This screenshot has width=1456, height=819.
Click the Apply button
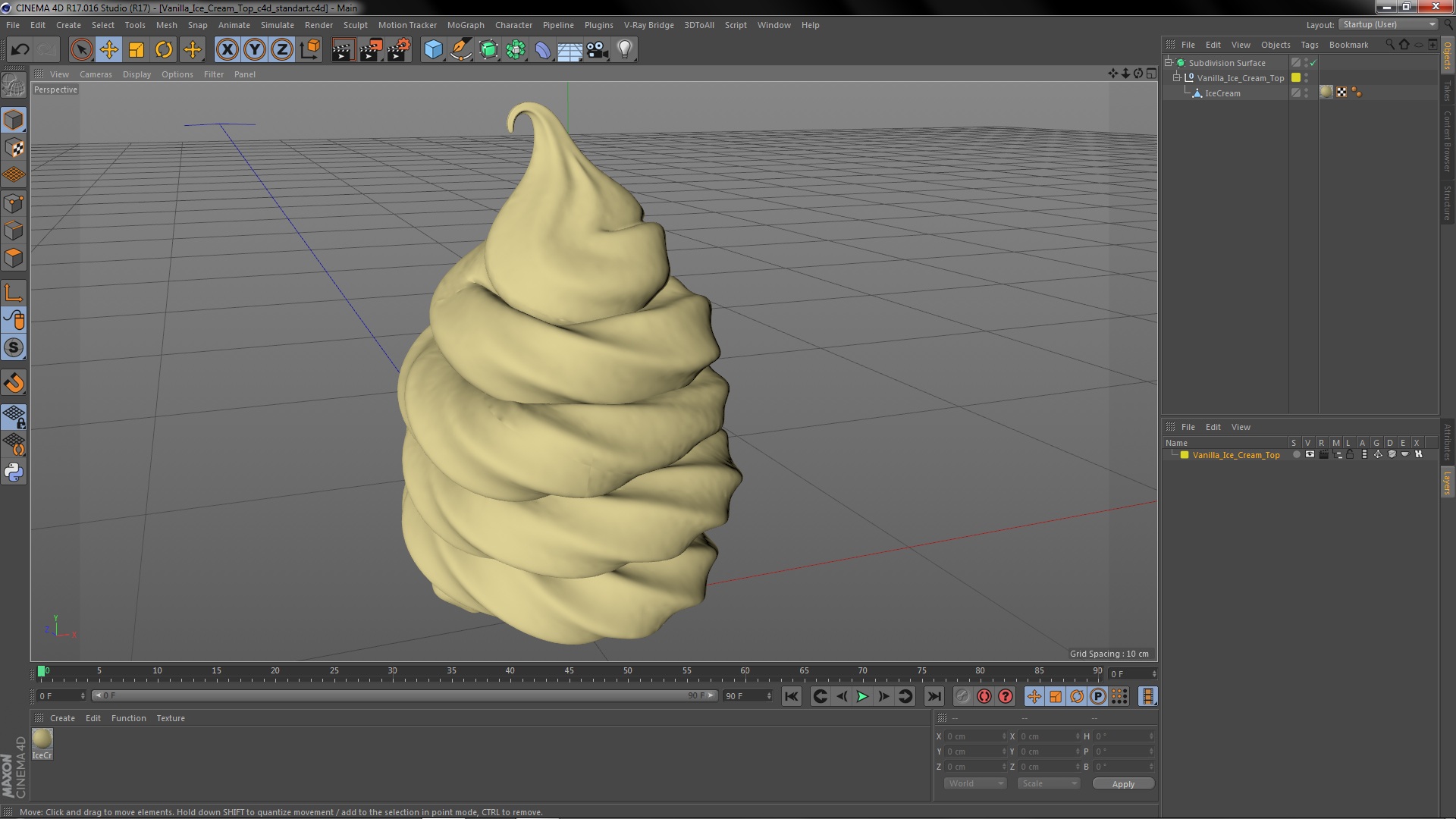pos(1123,784)
